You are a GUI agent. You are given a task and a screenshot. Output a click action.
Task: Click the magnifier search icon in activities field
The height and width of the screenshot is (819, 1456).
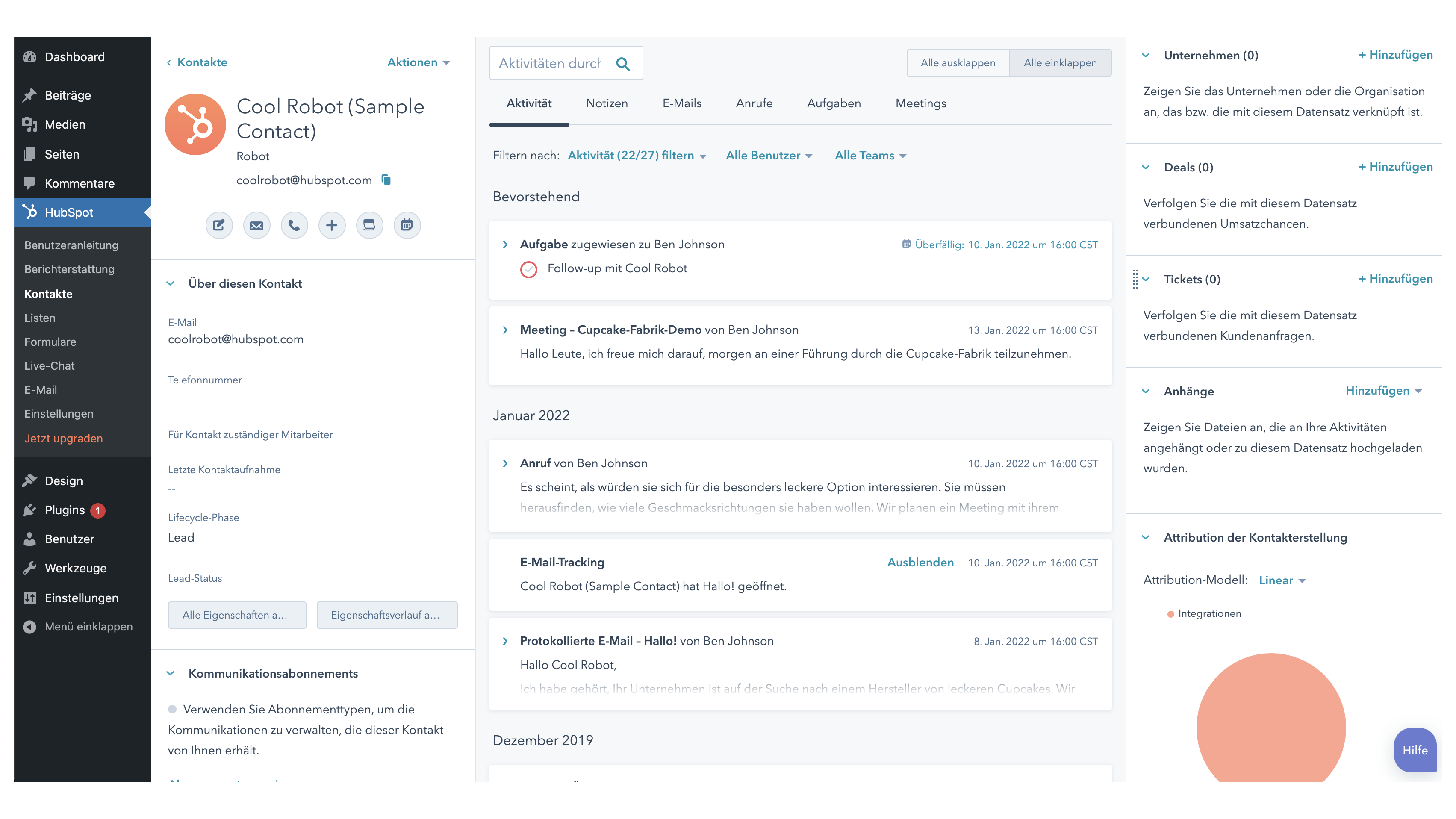(x=623, y=64)
